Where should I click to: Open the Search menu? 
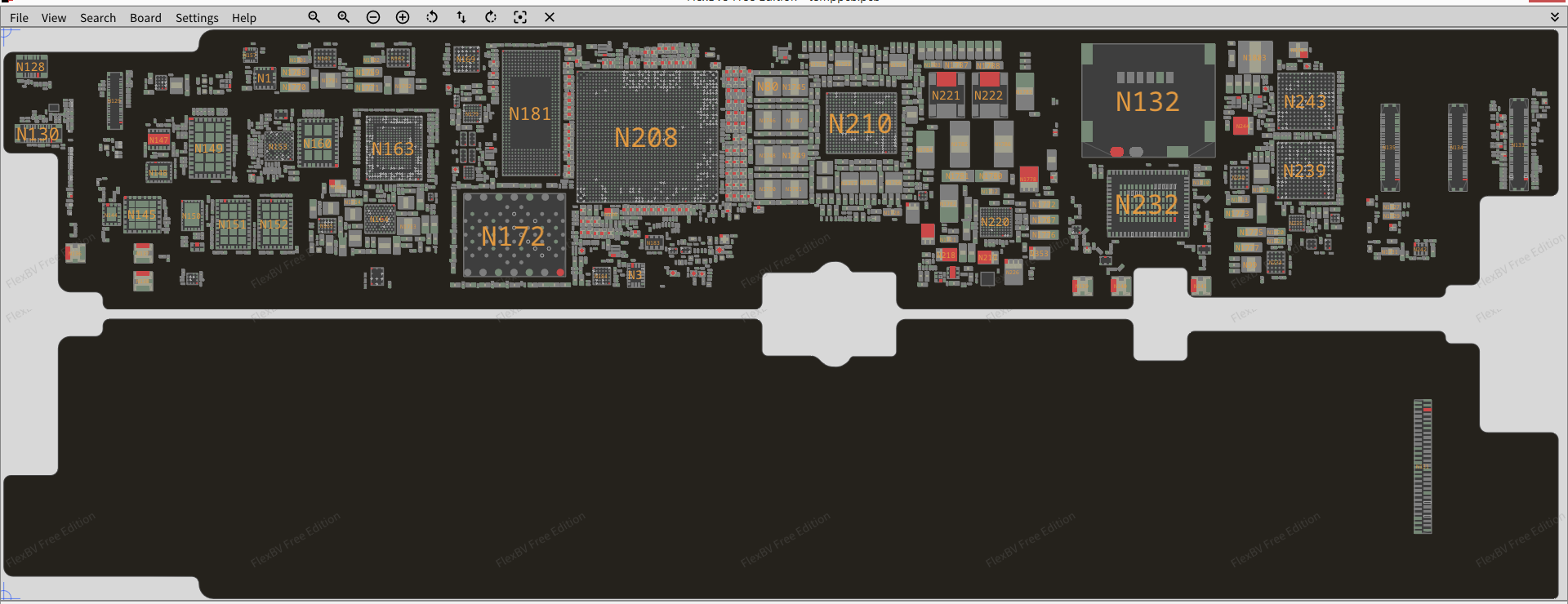tap(98, 18)
